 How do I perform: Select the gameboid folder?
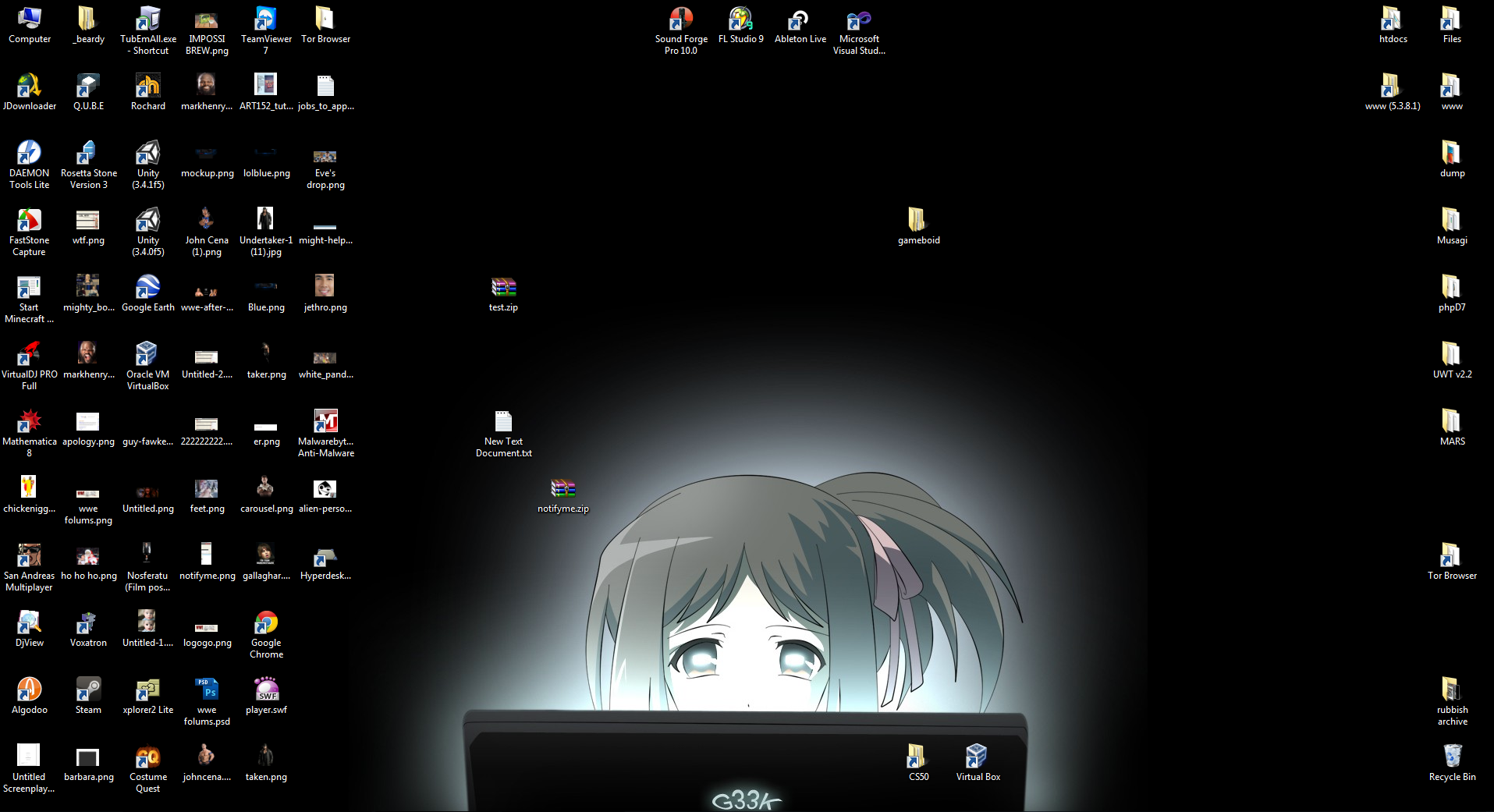918,221
